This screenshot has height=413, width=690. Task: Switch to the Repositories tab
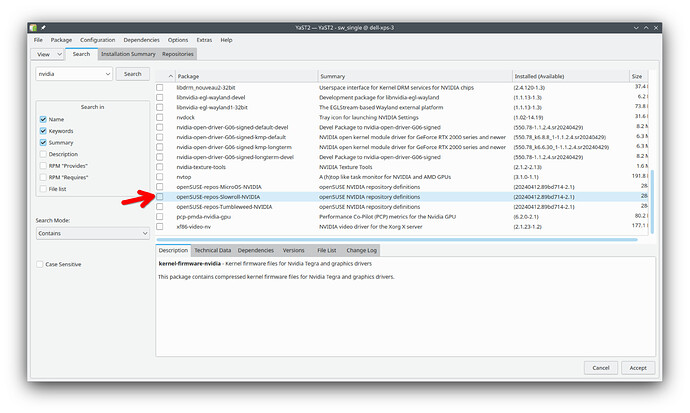[x=177, y=54]
